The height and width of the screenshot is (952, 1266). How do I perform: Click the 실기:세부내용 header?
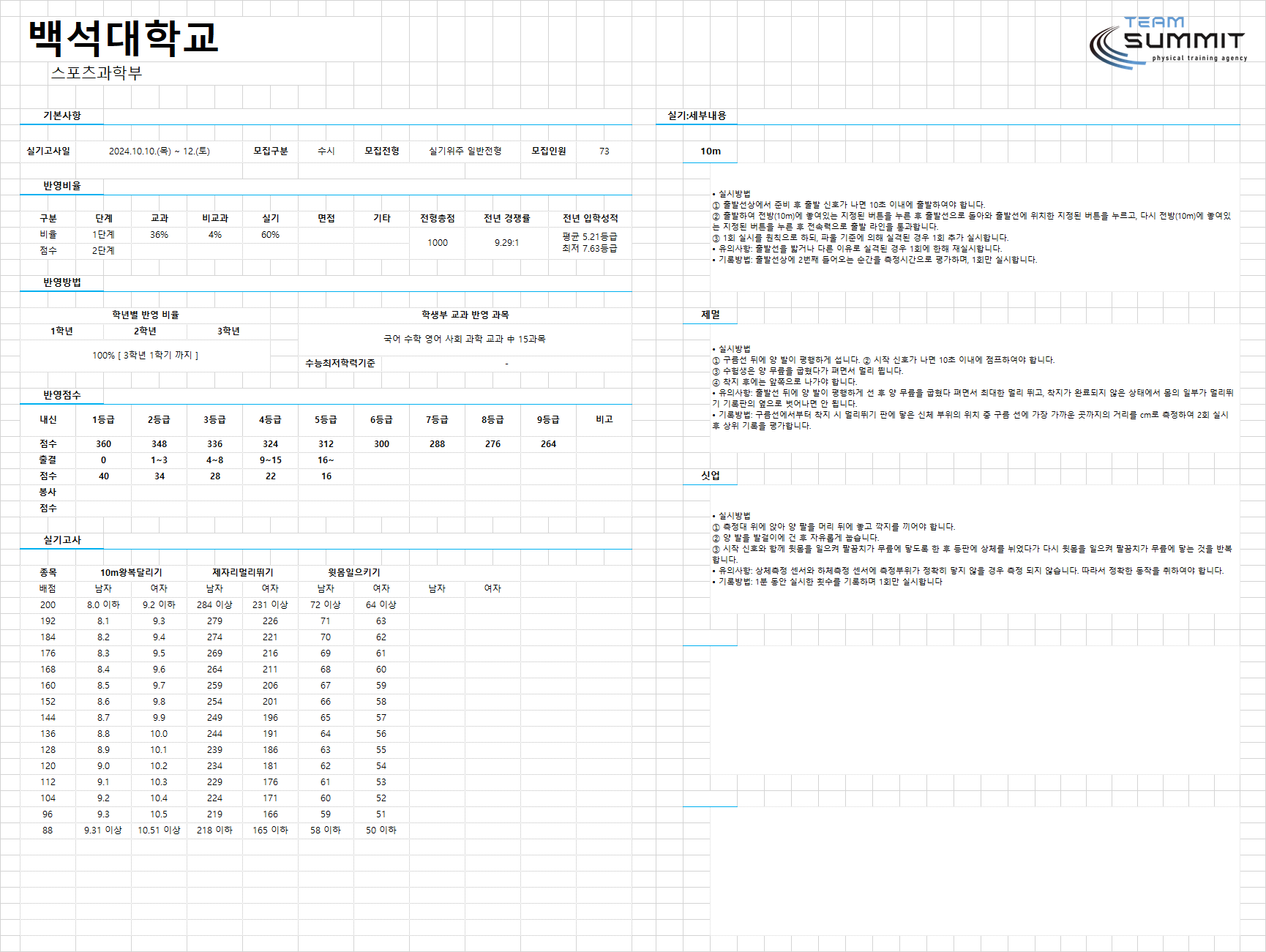[x=697, y=116]
